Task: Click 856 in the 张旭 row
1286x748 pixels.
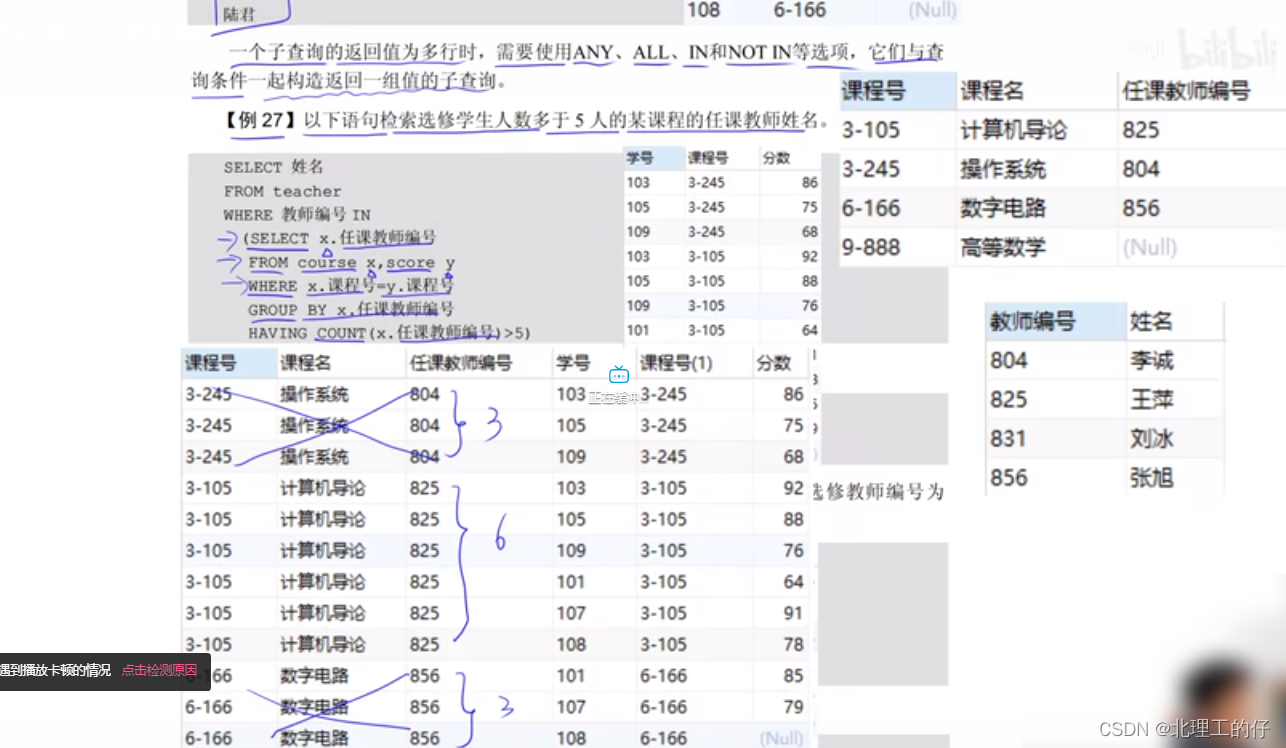Action: pyautogui.click(x=1008, y=478)
